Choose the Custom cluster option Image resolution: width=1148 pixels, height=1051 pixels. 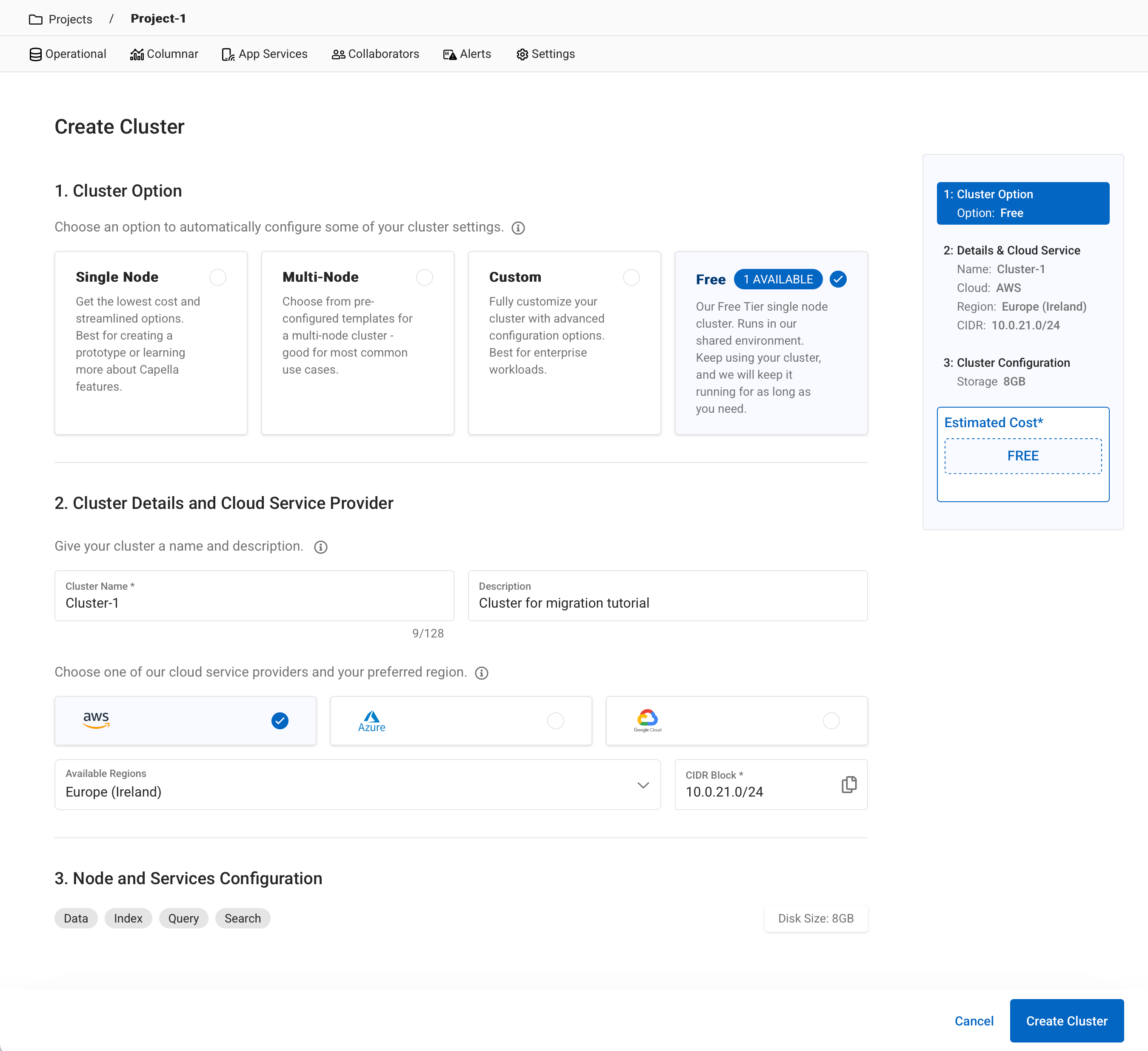click(631, 277)
